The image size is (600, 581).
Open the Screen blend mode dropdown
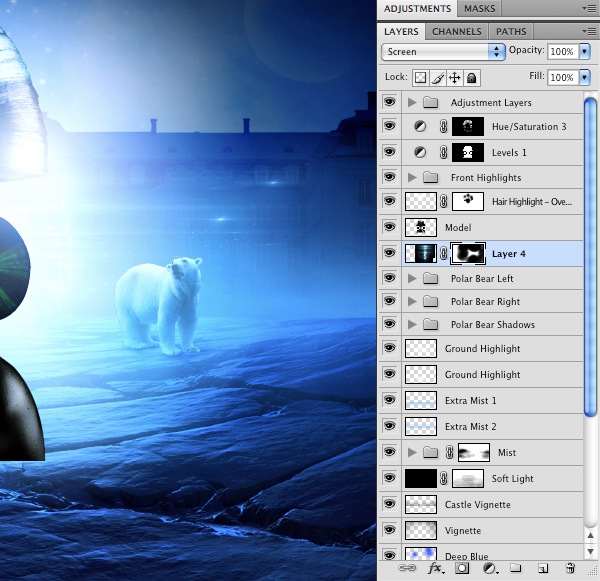tap(443, 51)
